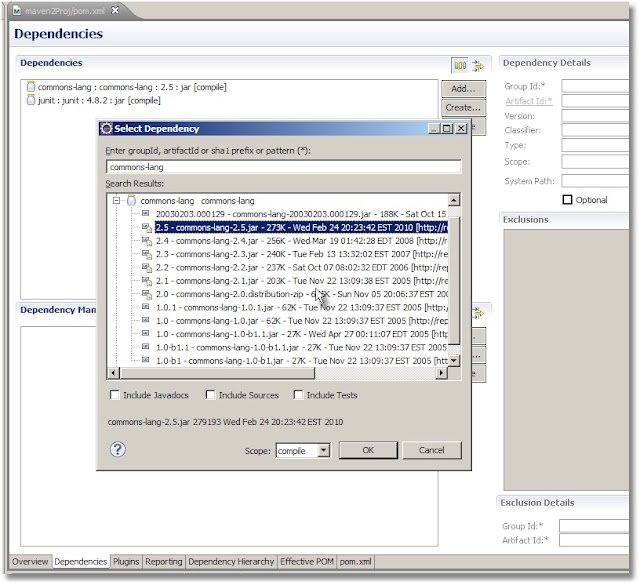Switch to the Dependency Hierarchy tab
640x585 pixels.
click(x=231, y=562)
